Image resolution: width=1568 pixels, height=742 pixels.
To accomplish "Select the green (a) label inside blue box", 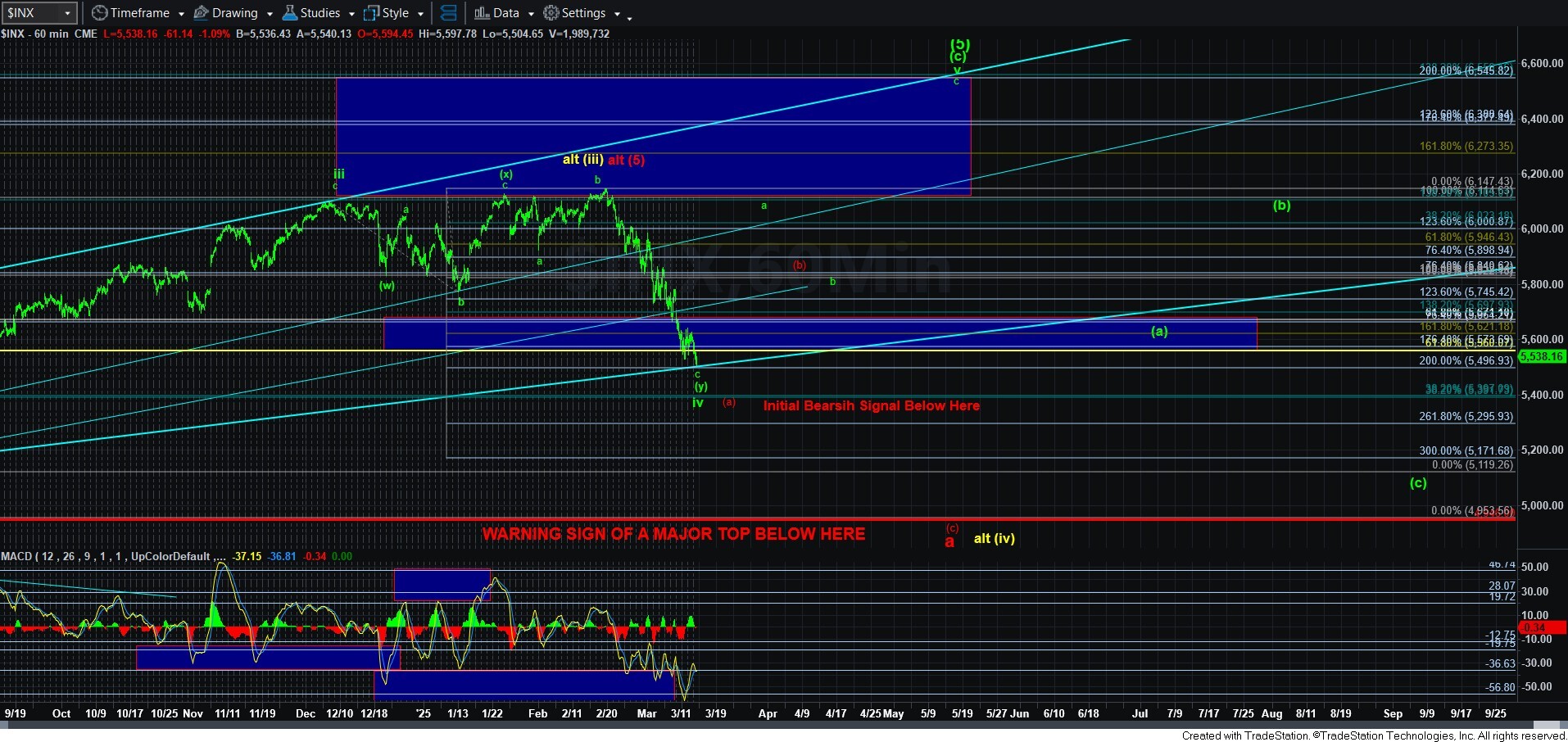I will (x=1159, y=332).
